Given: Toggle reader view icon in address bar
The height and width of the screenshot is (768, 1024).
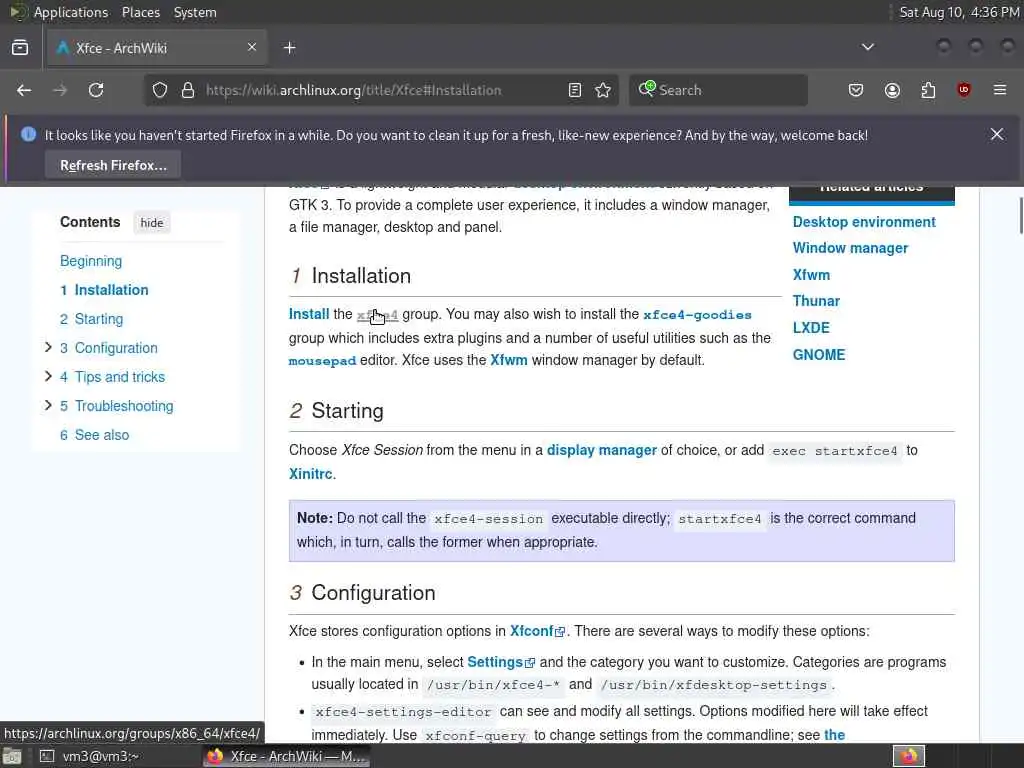Looking at the screenshot, I should click(x=575, y=90).
